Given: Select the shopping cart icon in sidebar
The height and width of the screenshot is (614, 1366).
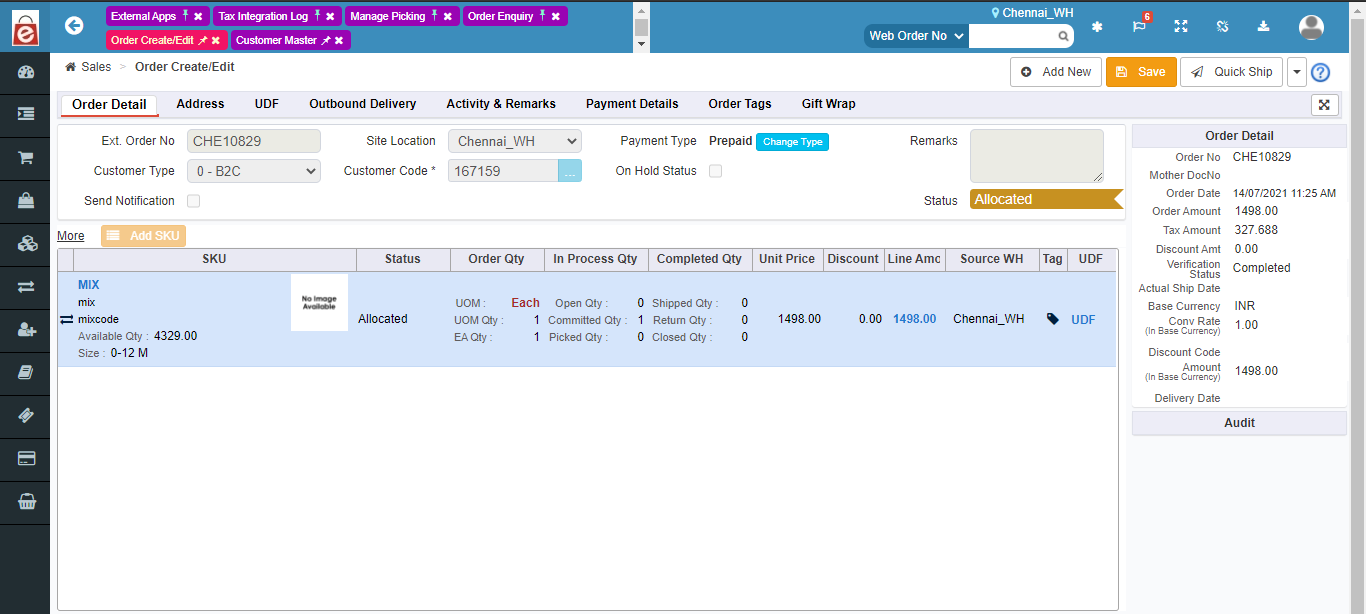Looking at the screenshot, I should 24,157.
